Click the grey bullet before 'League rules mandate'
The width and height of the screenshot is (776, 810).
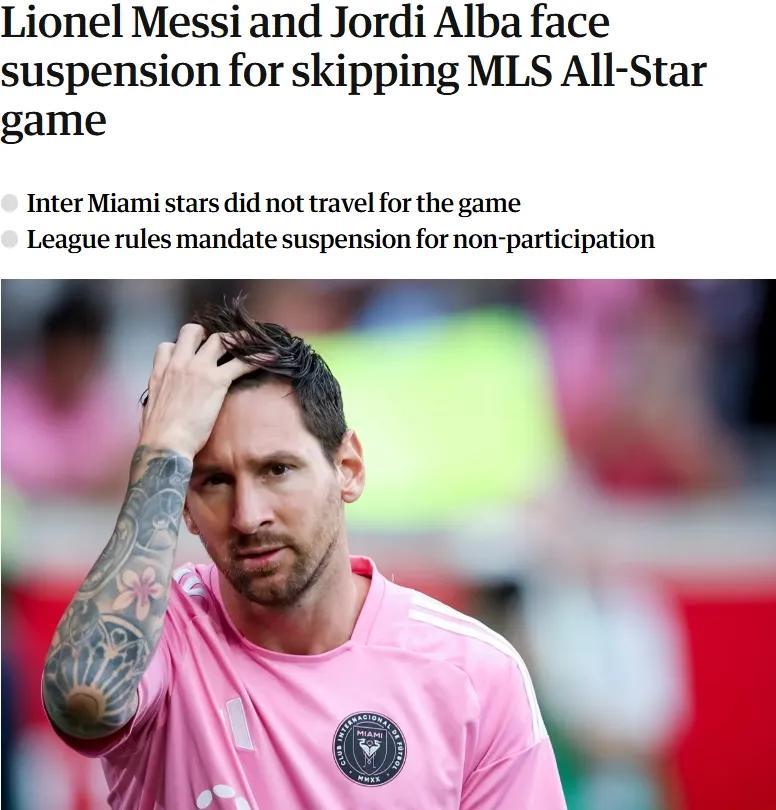9,239
